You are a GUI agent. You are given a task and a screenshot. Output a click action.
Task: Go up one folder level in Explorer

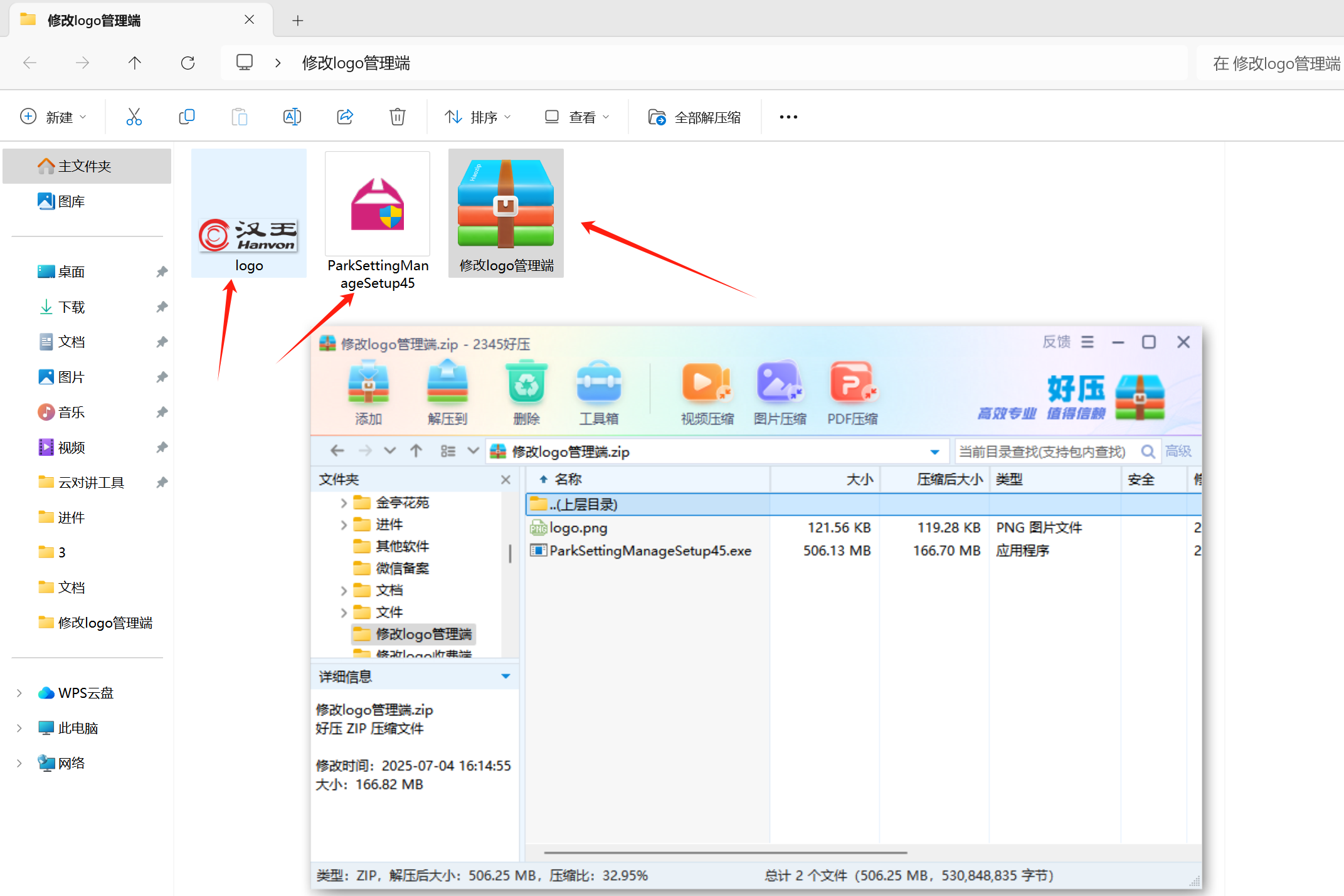pyautogui.click(x=134, y=63)
